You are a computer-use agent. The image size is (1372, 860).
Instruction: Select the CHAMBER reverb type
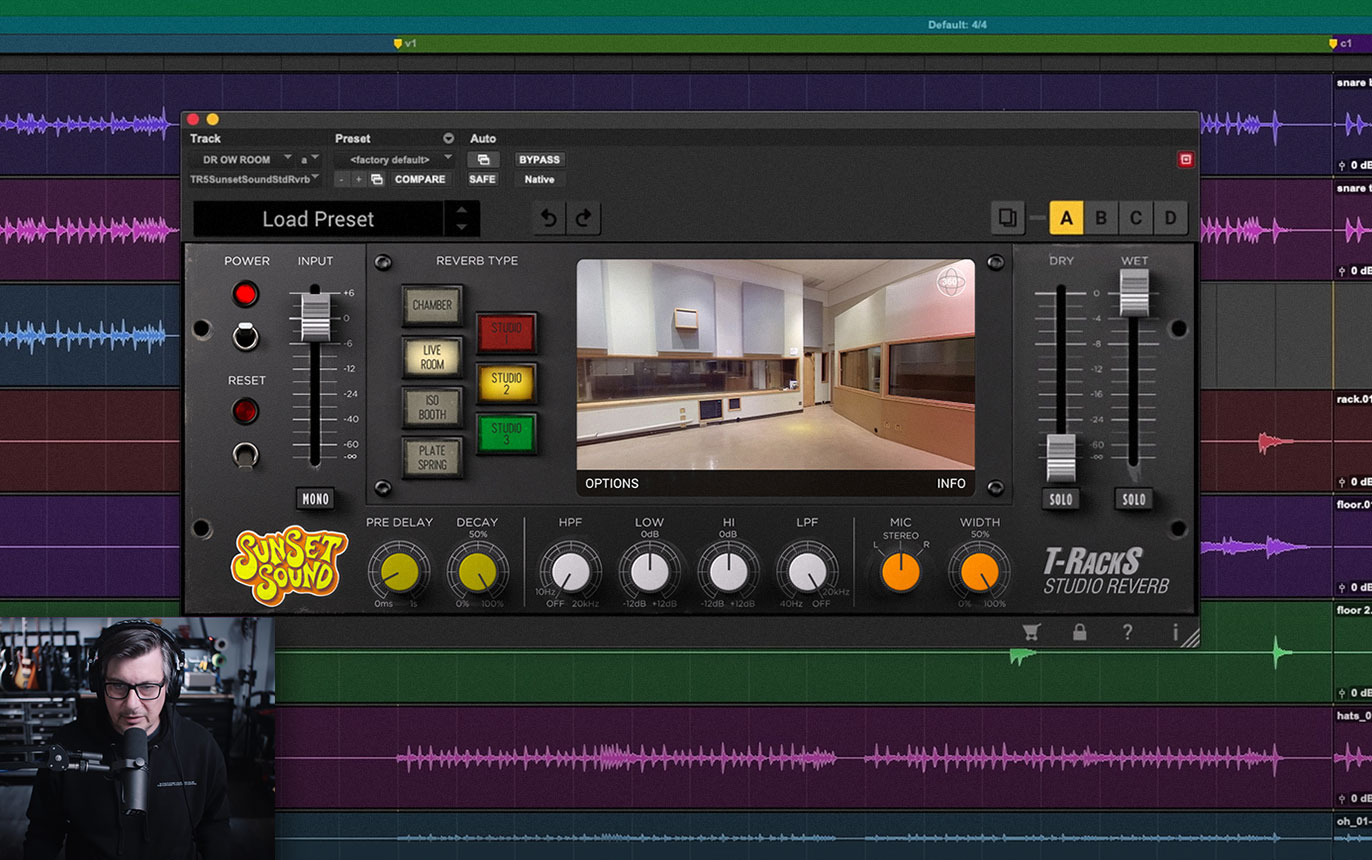click(432, 305)
